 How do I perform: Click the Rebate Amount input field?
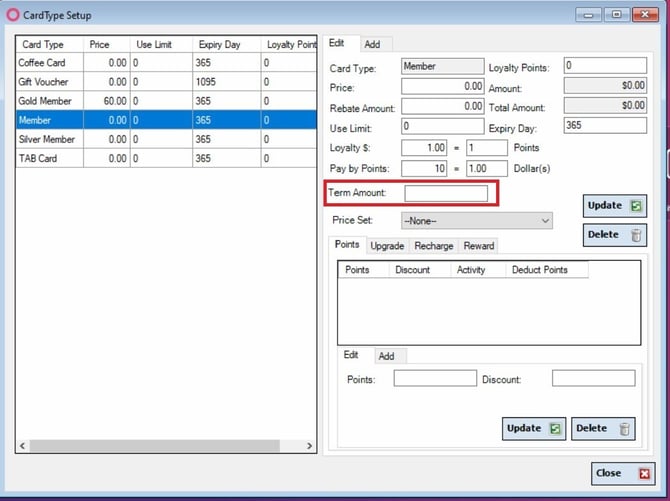coord(443,106)
